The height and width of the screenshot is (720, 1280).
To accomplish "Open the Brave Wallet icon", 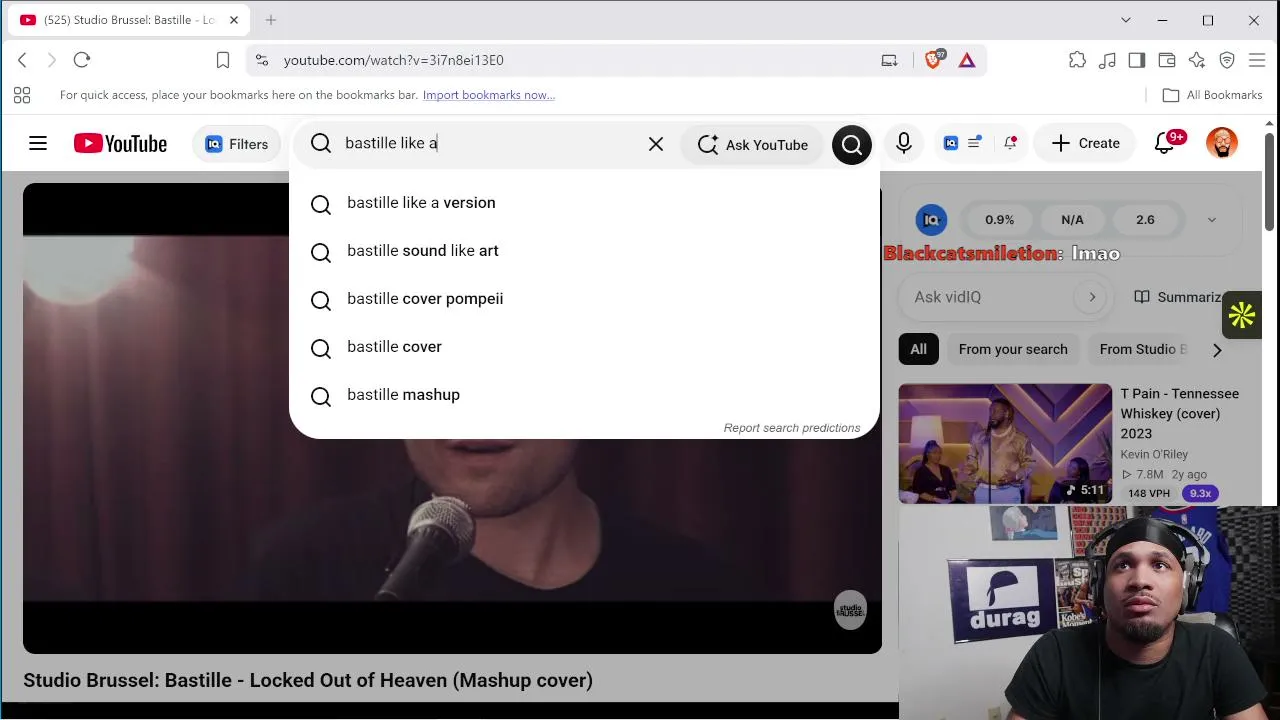I will pyautogui.click(x=1167, y=60).
